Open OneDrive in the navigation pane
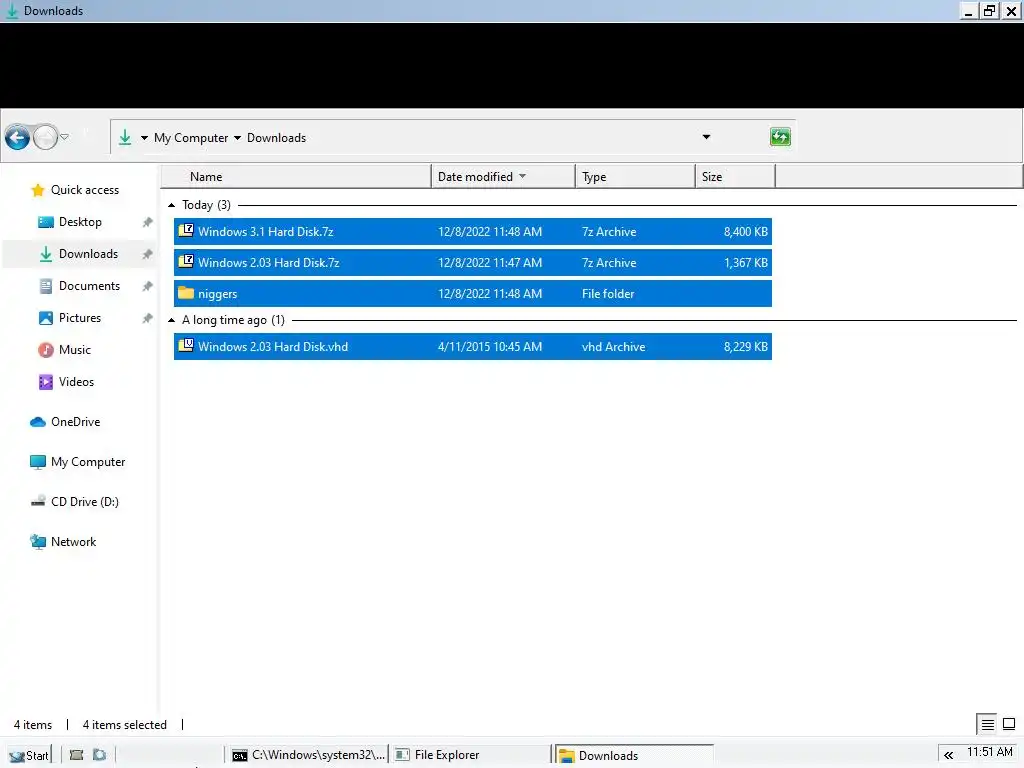The width and height of the screenshot is (1024, 768). pyautogui.click(x=76, y=422)
